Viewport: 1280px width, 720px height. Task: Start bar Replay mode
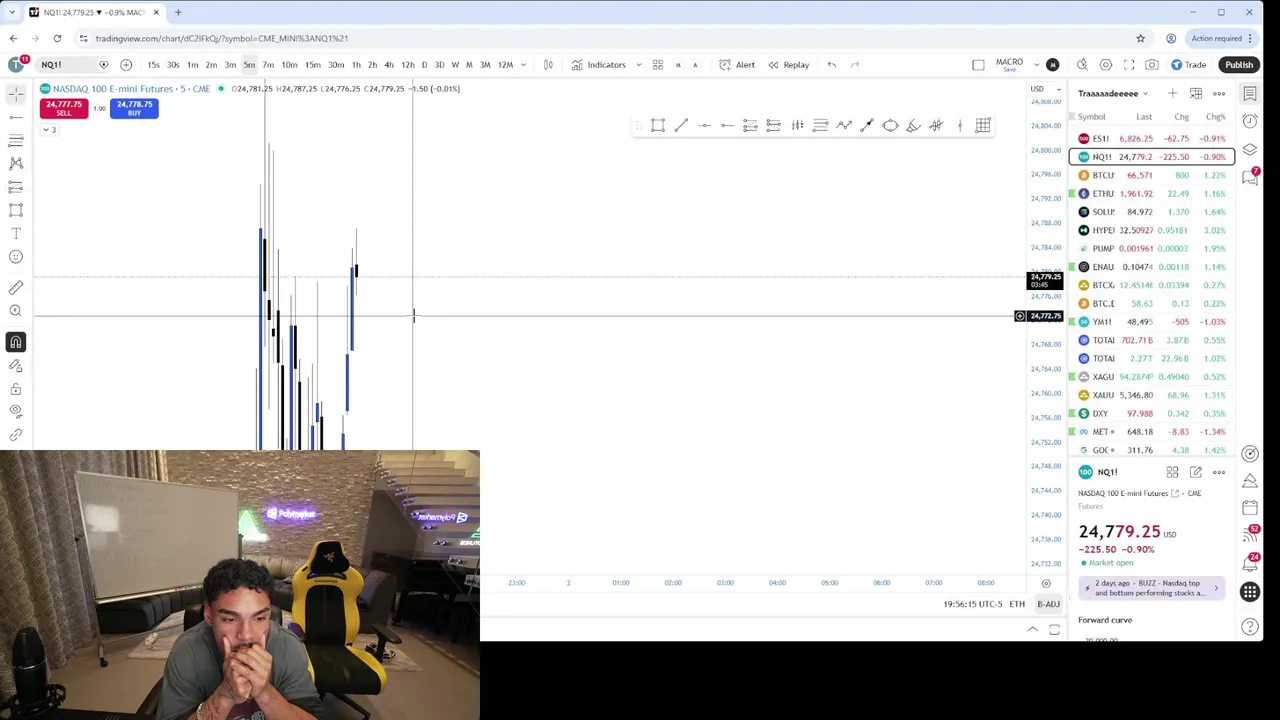788,65
